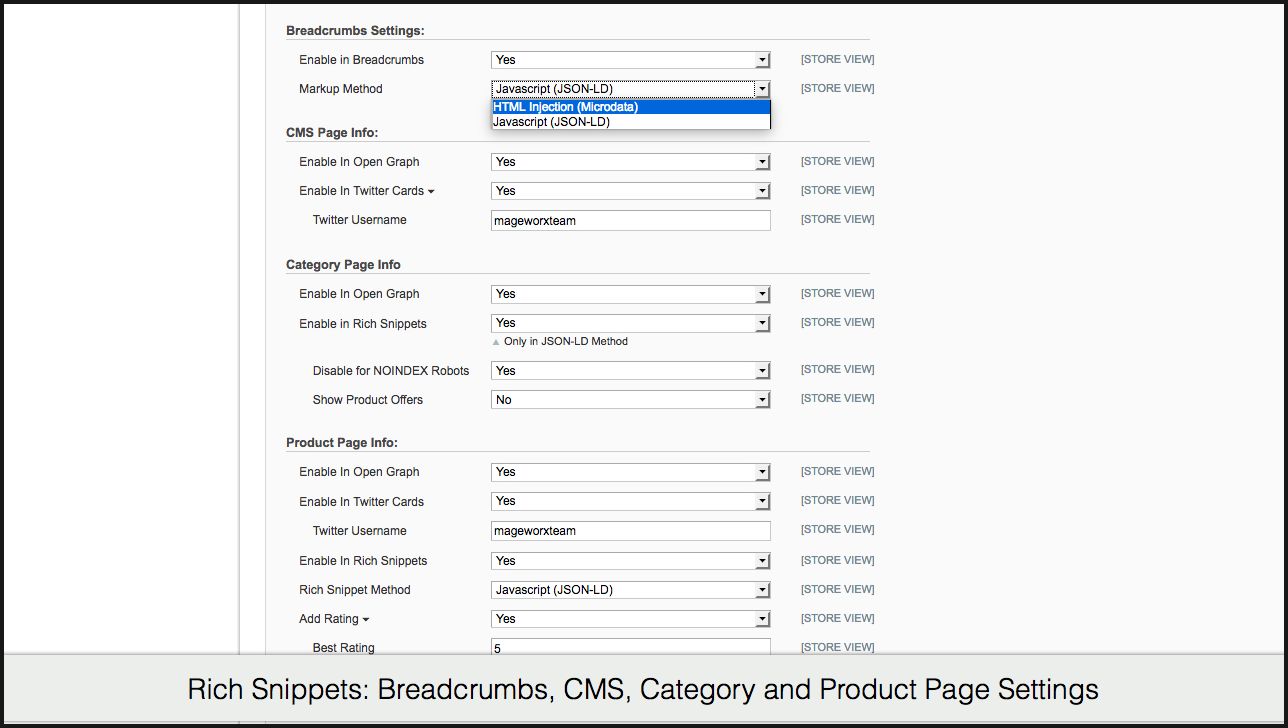The width and height of the screenshot is (1288, 728).
Task: Collapse arrow next to Add Rating label
Action: (366, 620)
